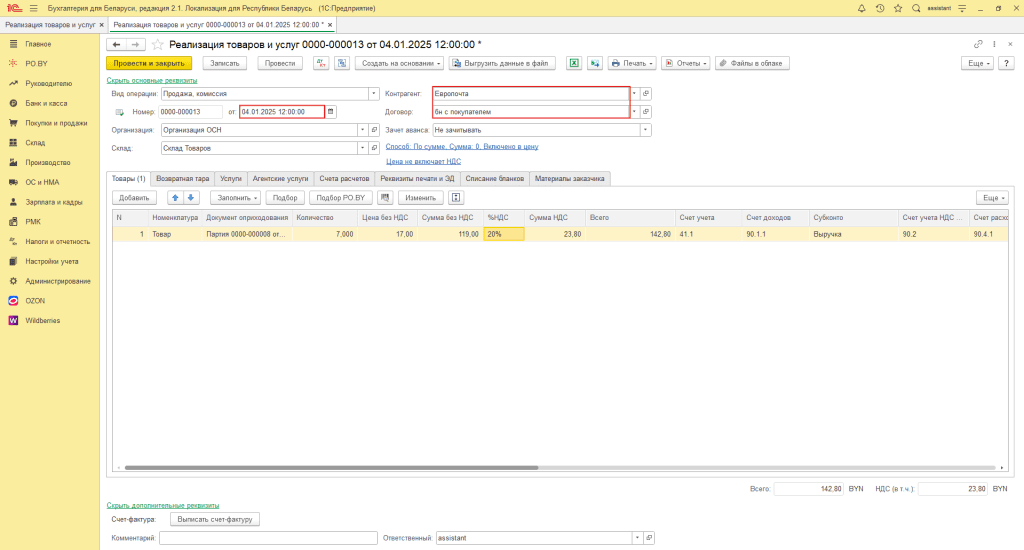Click Скрыть основные реквизиты link
This screenshot has width=1024, height=550.
pos(152,80)
